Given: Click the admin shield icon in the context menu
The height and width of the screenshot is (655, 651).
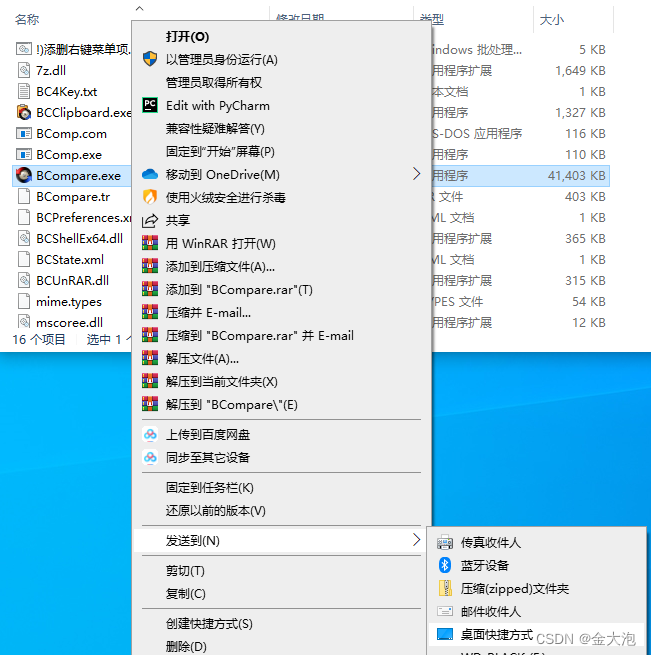Looking at the screenshot, I should (x=150, y=59).
